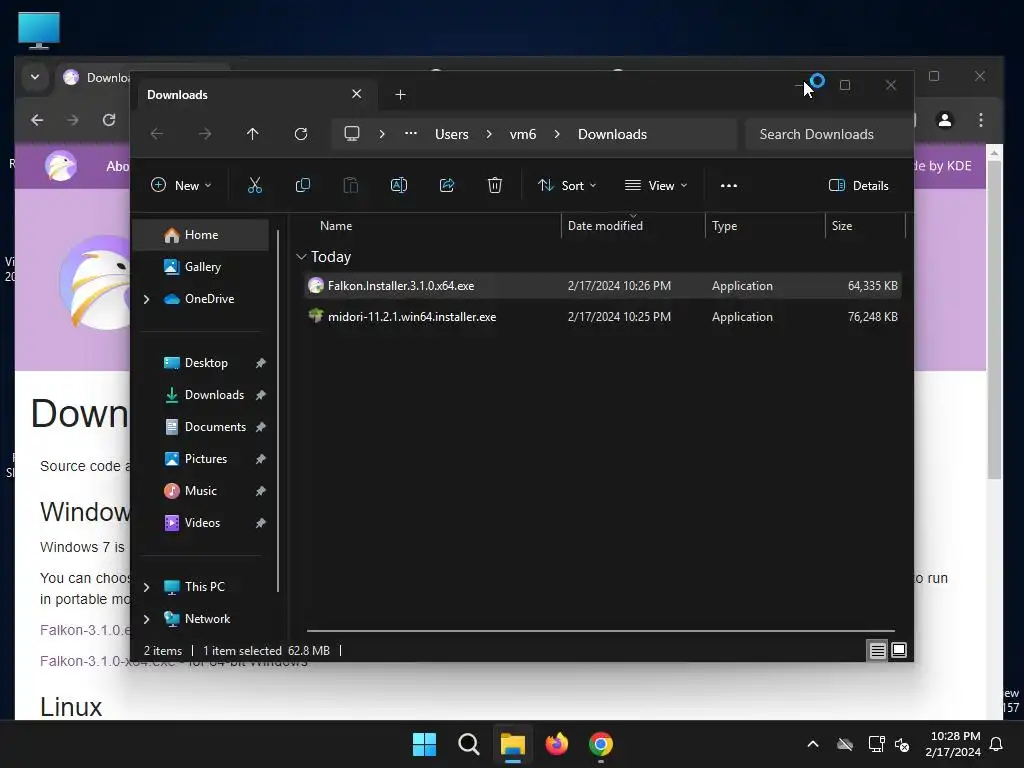Click the Copy icon in Explorer toolbar

coord(302,185)
